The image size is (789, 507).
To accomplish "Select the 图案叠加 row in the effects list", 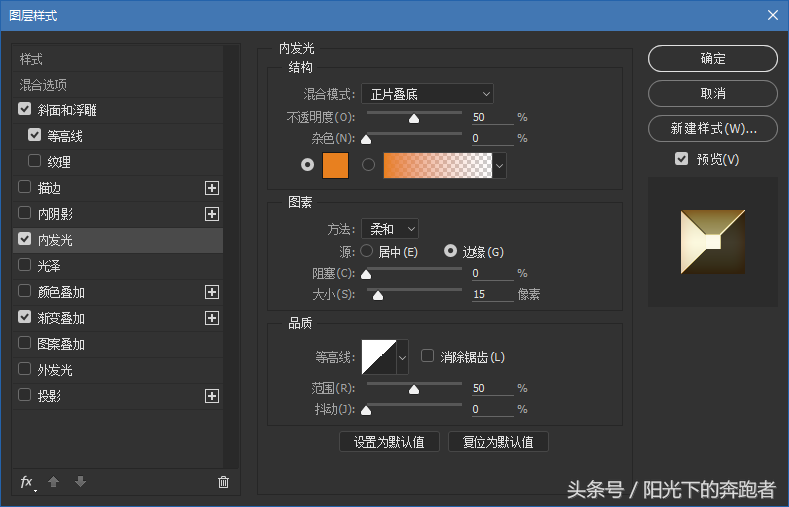I will tap(118, 344).
